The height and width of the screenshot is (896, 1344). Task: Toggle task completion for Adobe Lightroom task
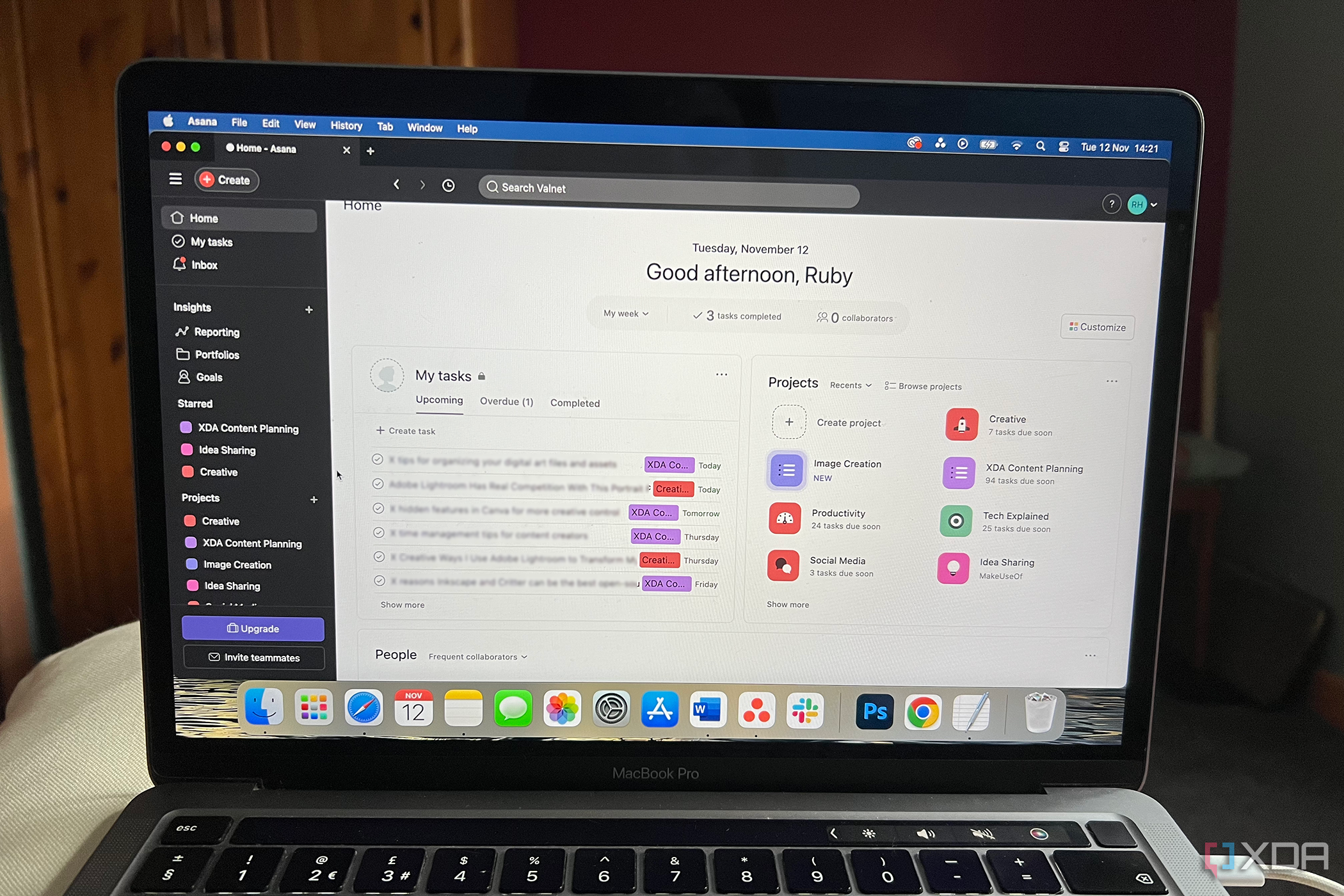coord(378,489)
